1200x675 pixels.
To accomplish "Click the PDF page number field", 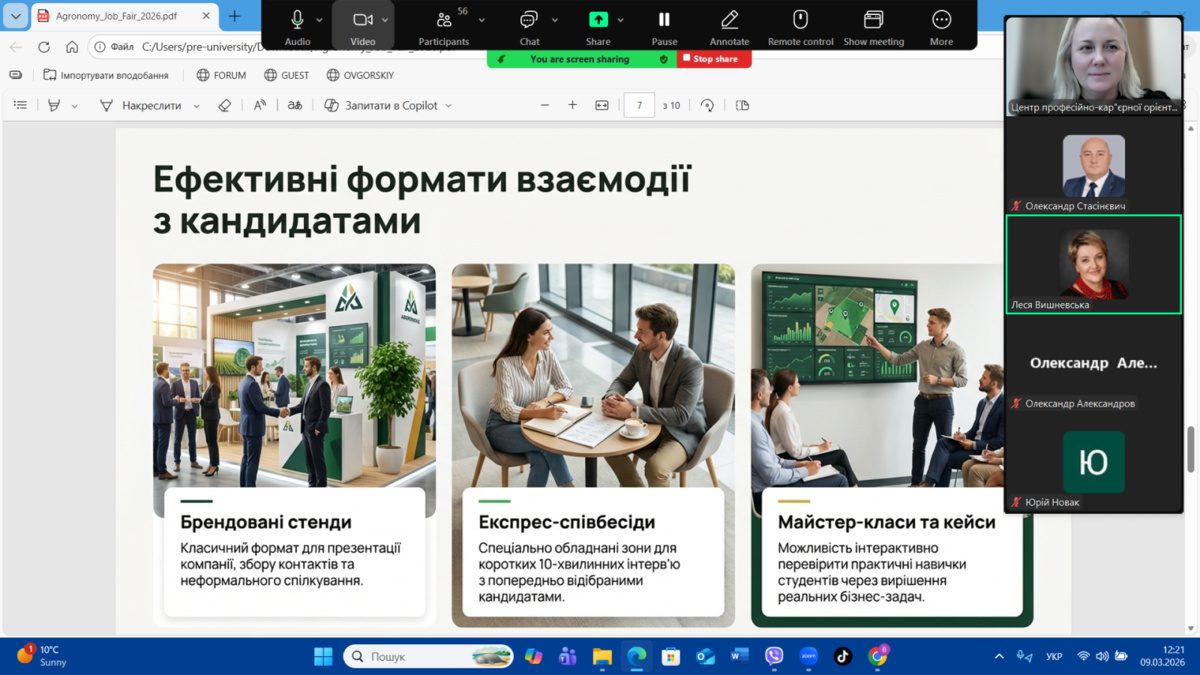I will click(639, 105).
